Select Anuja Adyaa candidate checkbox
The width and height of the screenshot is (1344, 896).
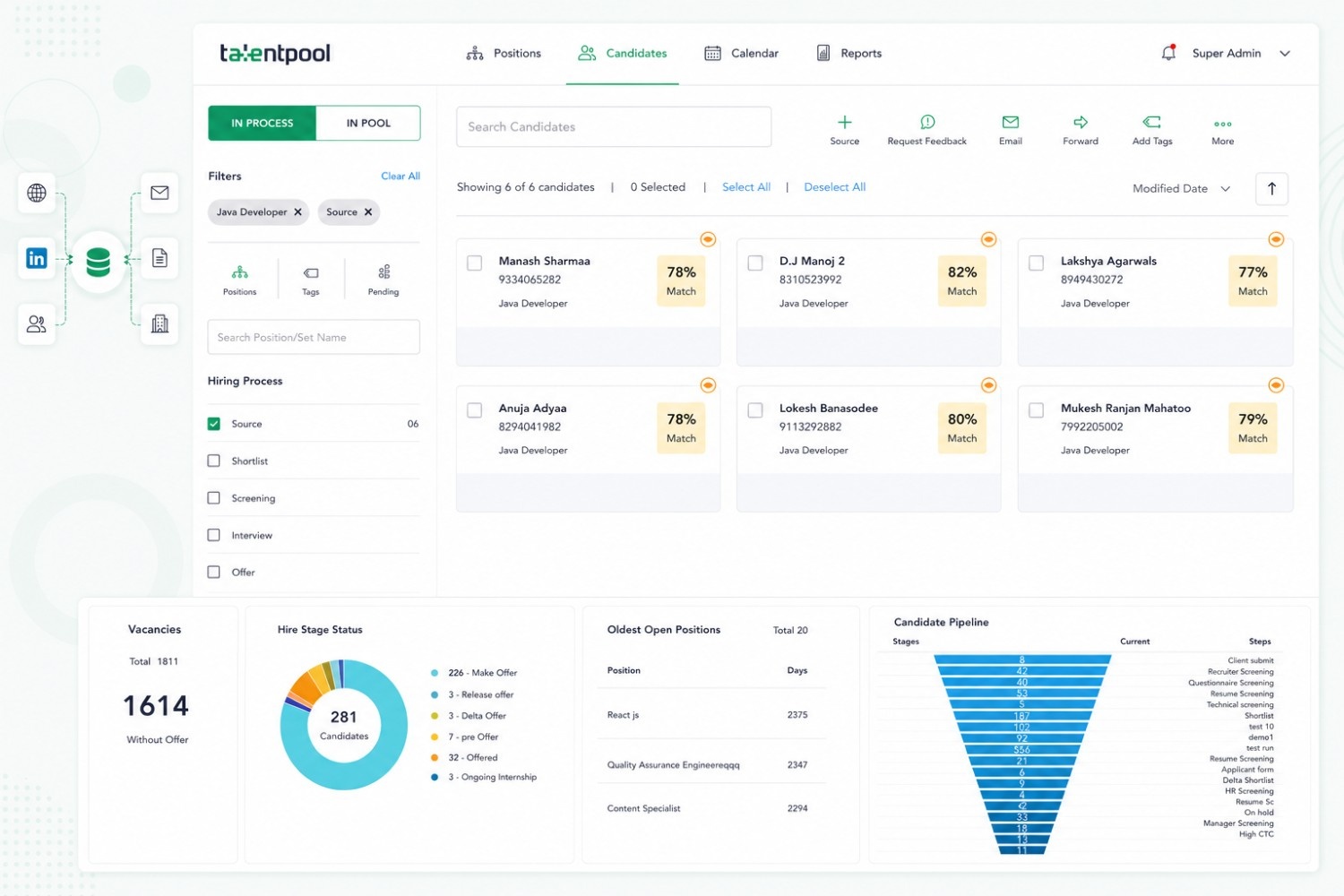point(475,409)
